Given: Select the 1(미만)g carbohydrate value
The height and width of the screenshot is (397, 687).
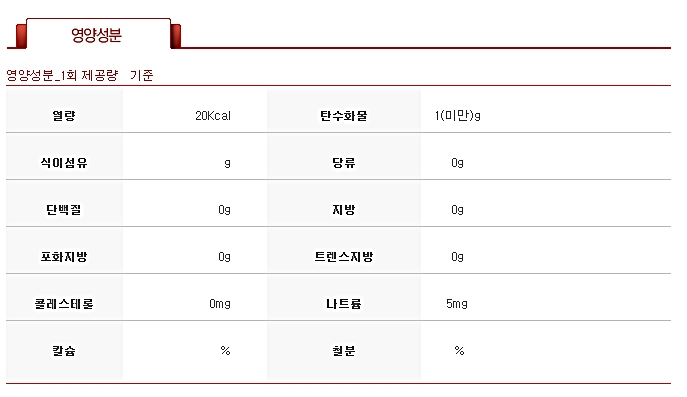Looking at the screenshot, I should [457, 116].
